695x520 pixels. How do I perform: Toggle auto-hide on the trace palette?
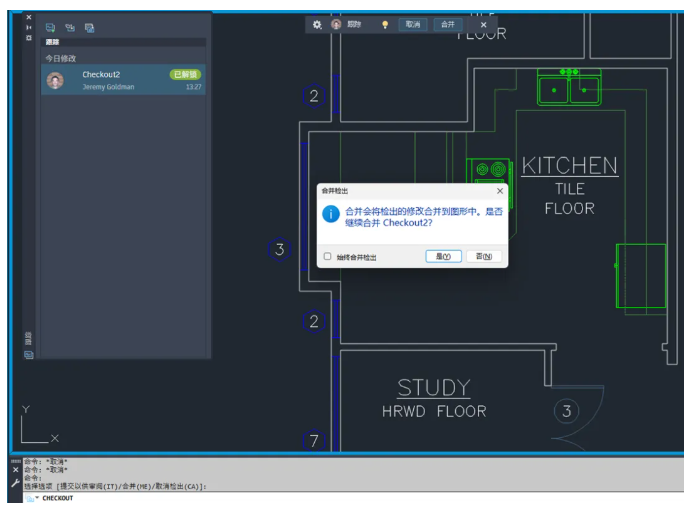point(28,28)
